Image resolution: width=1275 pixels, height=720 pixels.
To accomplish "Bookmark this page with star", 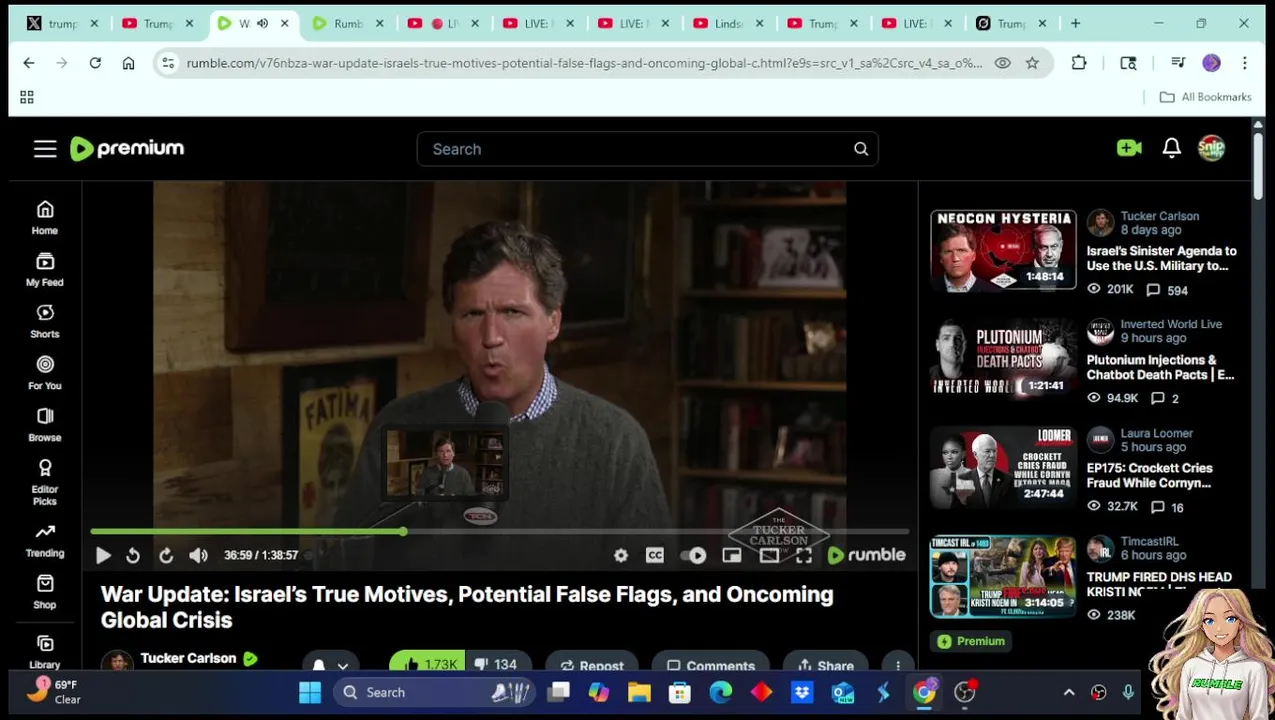I will pyautogui.click(x=1032, y=63).
